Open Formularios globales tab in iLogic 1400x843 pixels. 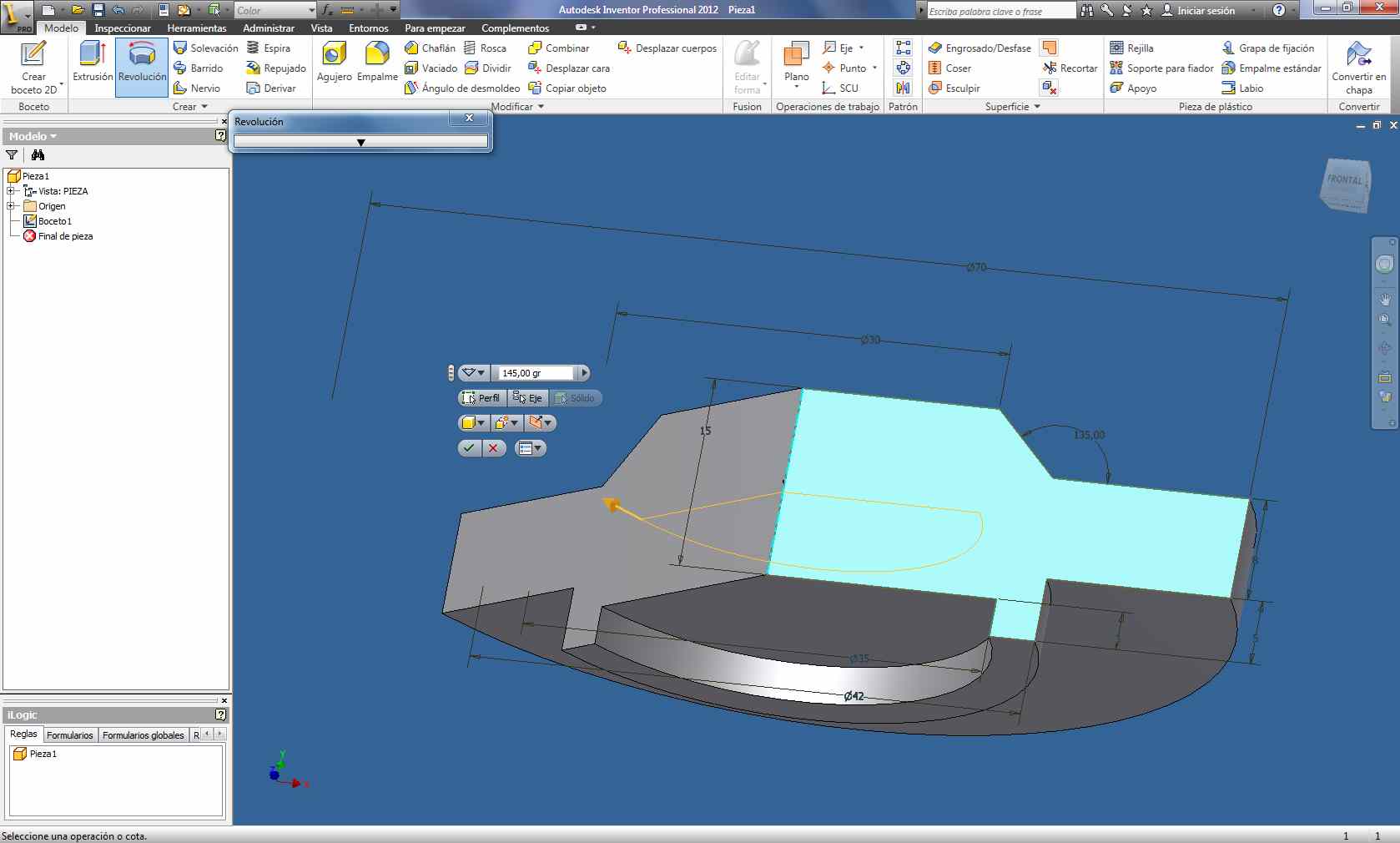coord(144,734)
